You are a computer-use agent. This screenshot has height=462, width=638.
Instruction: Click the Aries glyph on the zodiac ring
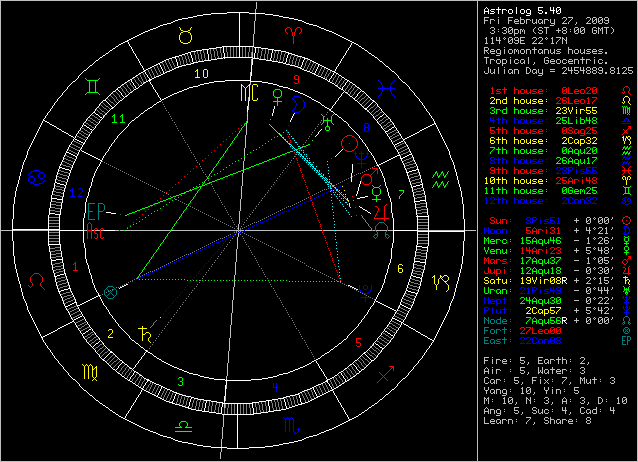[x=293, y=33]
